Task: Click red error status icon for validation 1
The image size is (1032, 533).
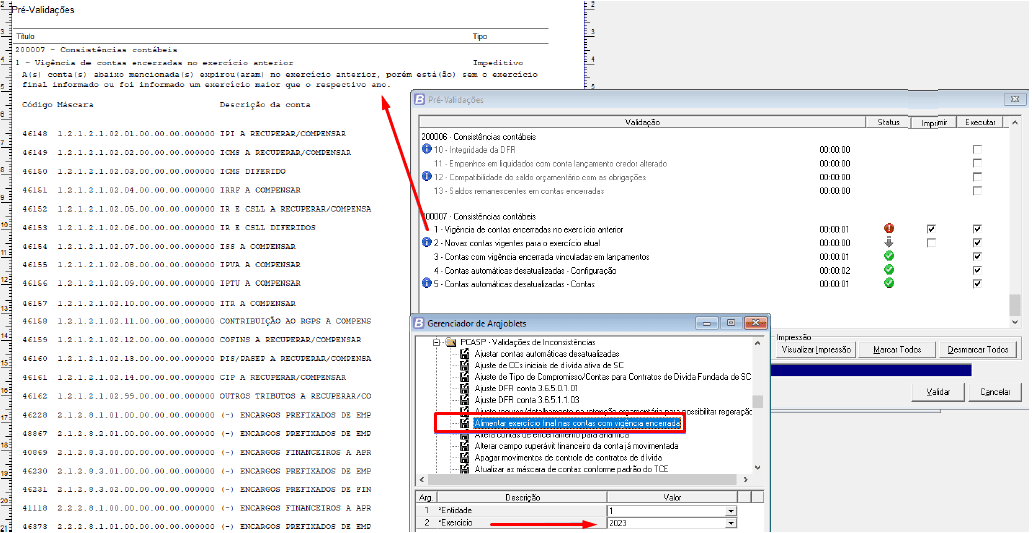Action: click(x=888, y=229)
